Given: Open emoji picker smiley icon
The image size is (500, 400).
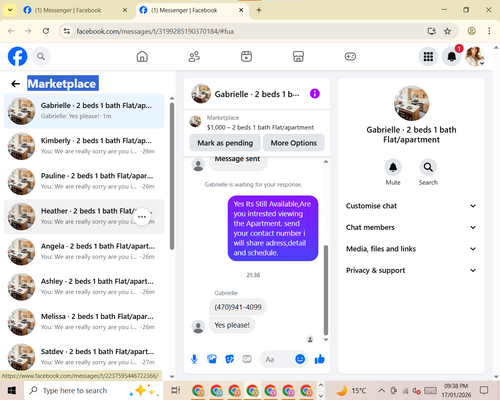Looking at the screenshot, I should pyautogui.click(x=300, y=359).
